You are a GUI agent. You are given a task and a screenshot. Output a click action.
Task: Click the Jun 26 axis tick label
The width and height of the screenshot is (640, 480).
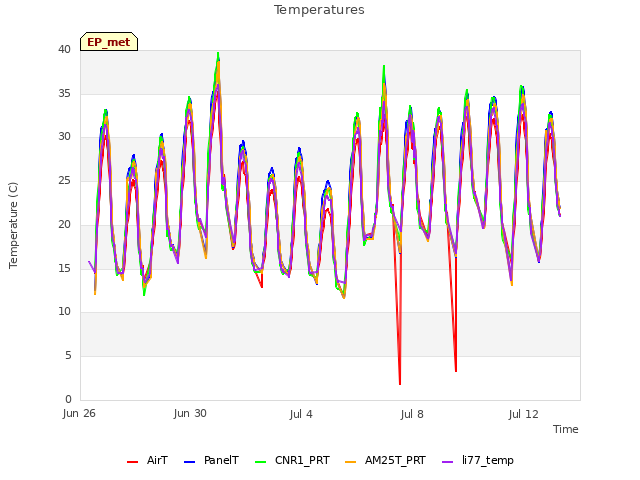click(79, 413)
